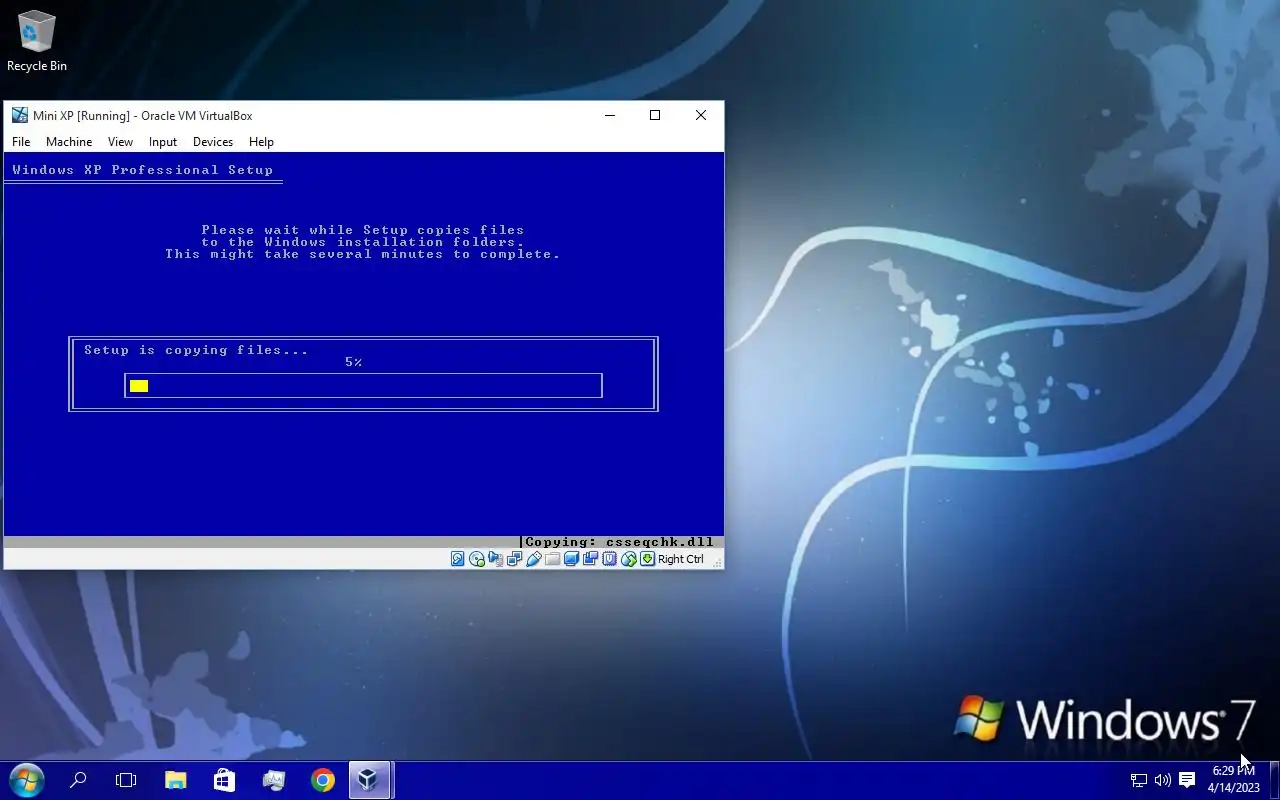
Task: Open the Machine menu
Action: click(69, 142)
